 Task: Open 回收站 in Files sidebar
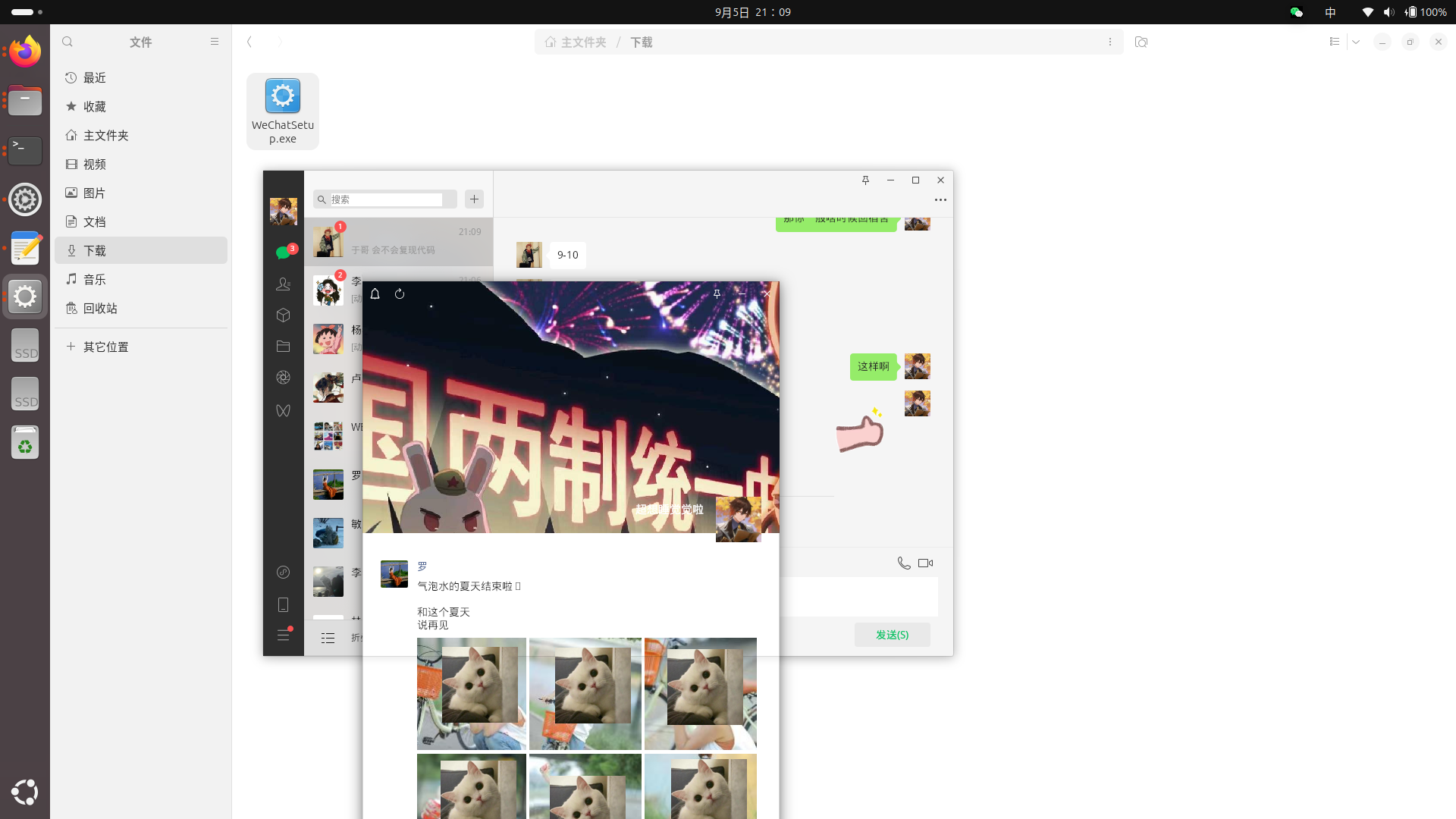(x=141, y=309)
